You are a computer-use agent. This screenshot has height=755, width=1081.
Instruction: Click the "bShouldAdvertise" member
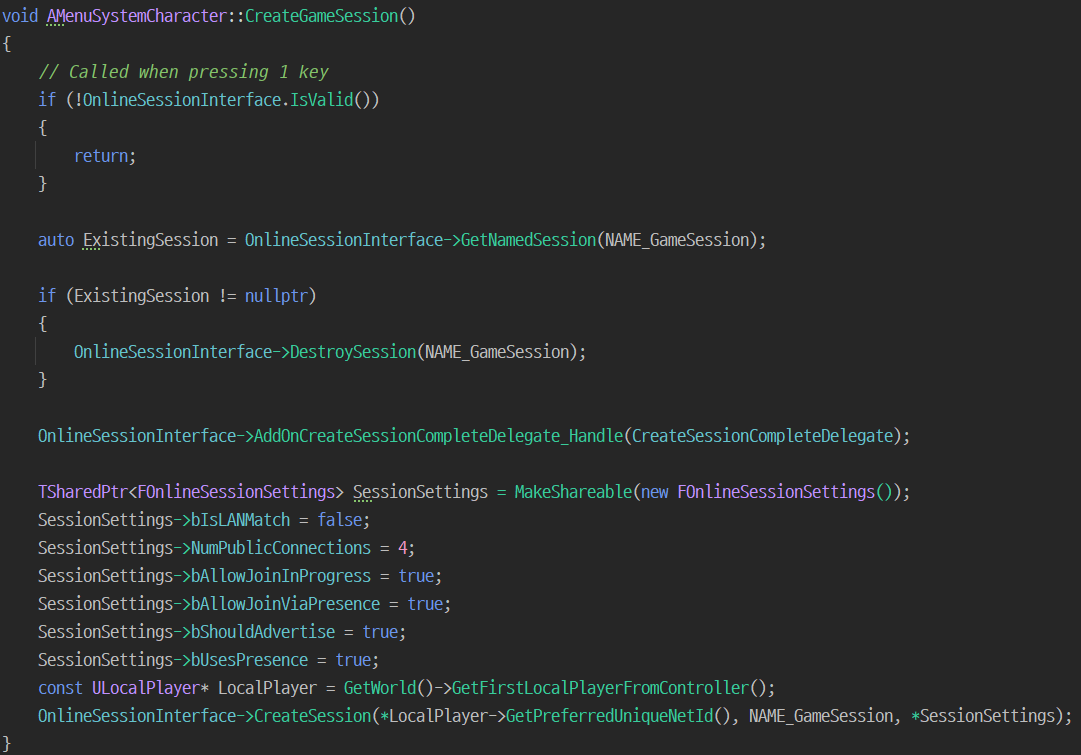click(x=263, y=632)
